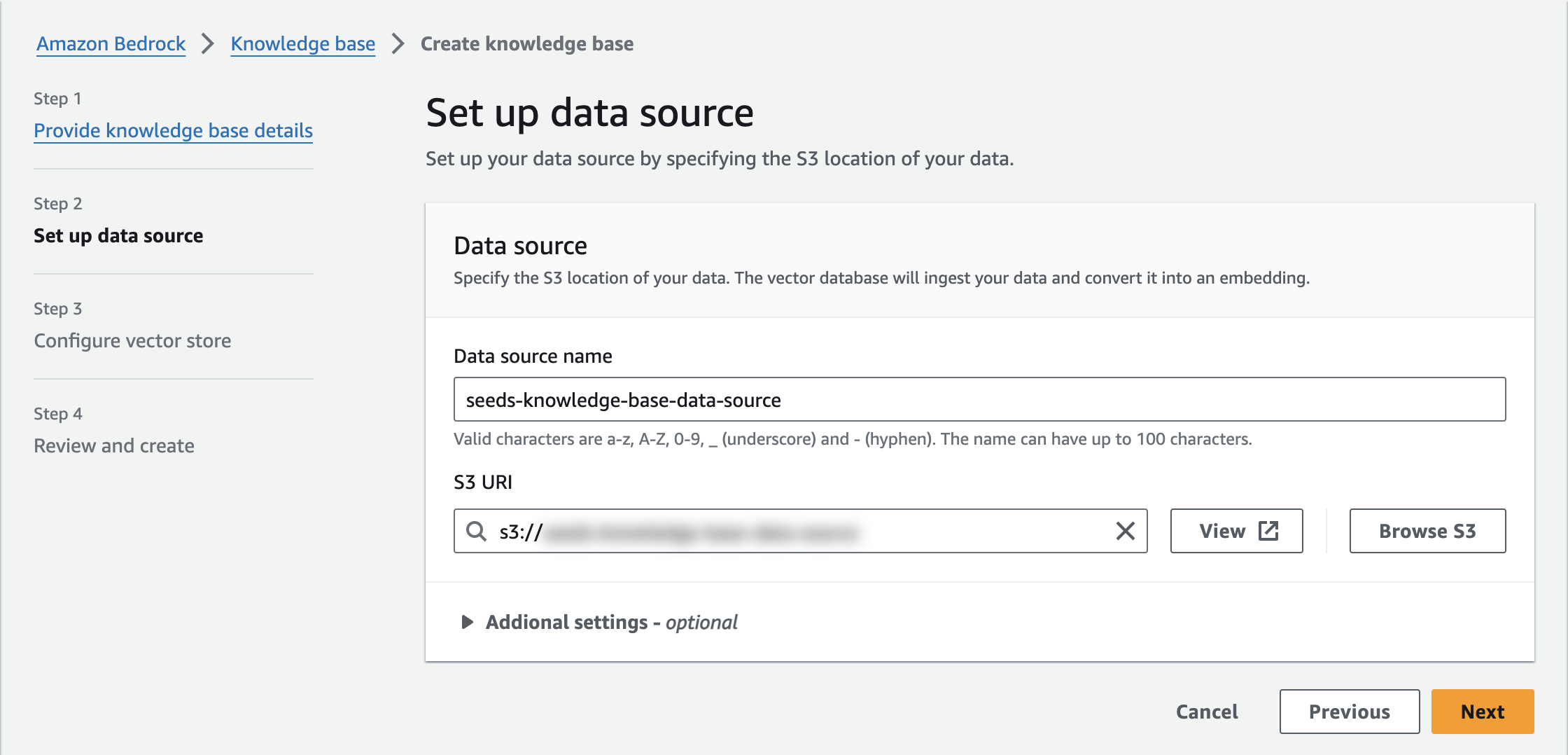Screen dimensions: 1568x755
Task: Click the external link icon on View
Action: (1268, 531)
